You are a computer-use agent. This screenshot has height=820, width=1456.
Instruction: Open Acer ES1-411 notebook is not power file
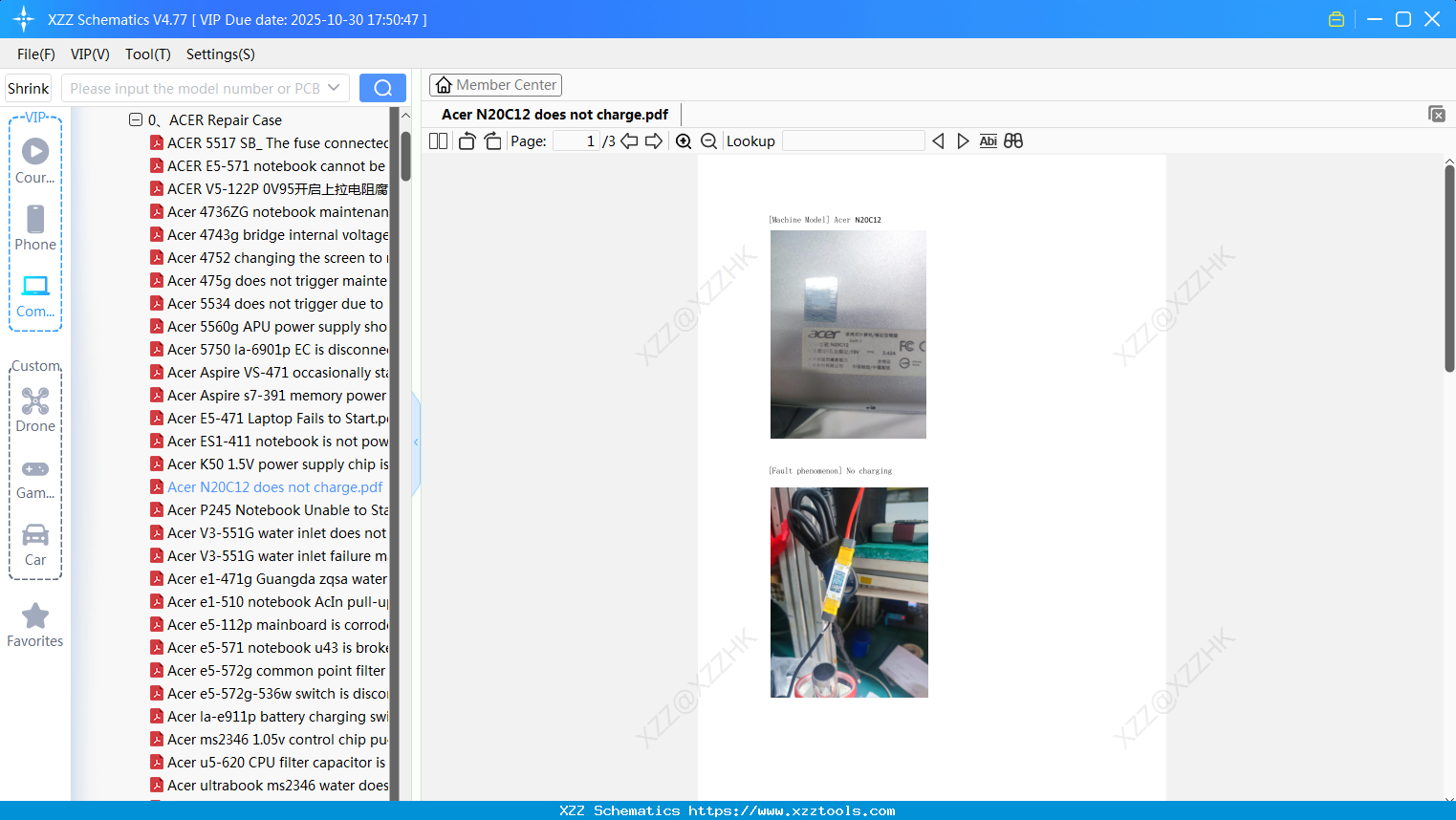[277, 441]
